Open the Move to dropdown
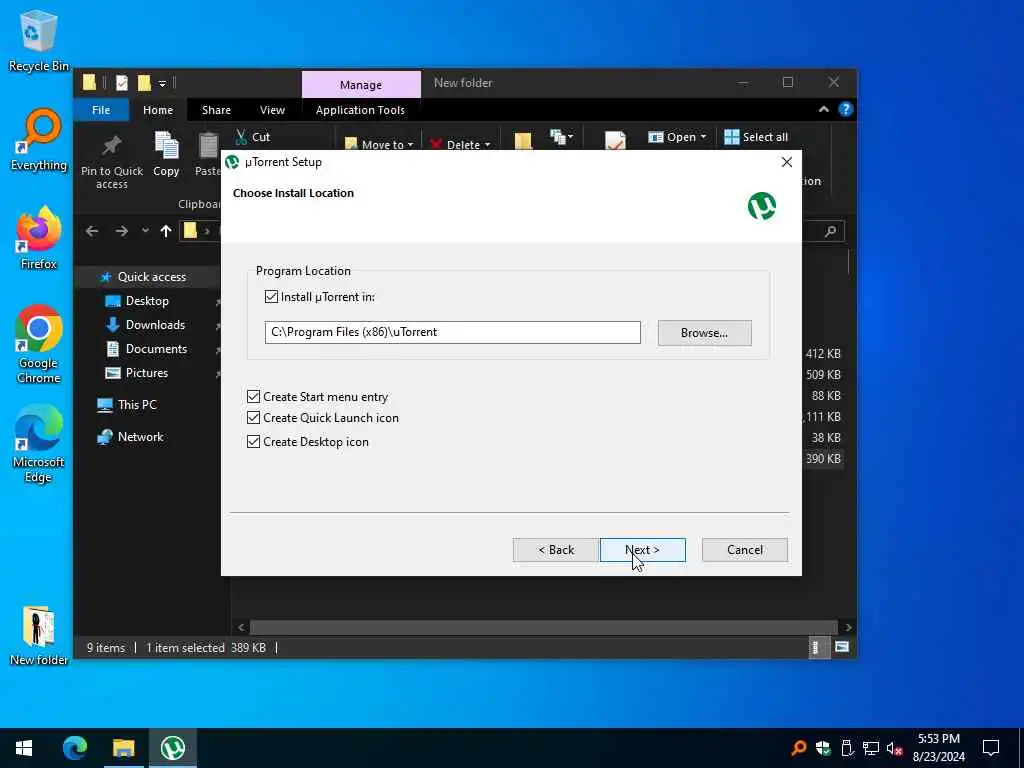Viewport: 1024px width, 768px height. click(379, 144)
